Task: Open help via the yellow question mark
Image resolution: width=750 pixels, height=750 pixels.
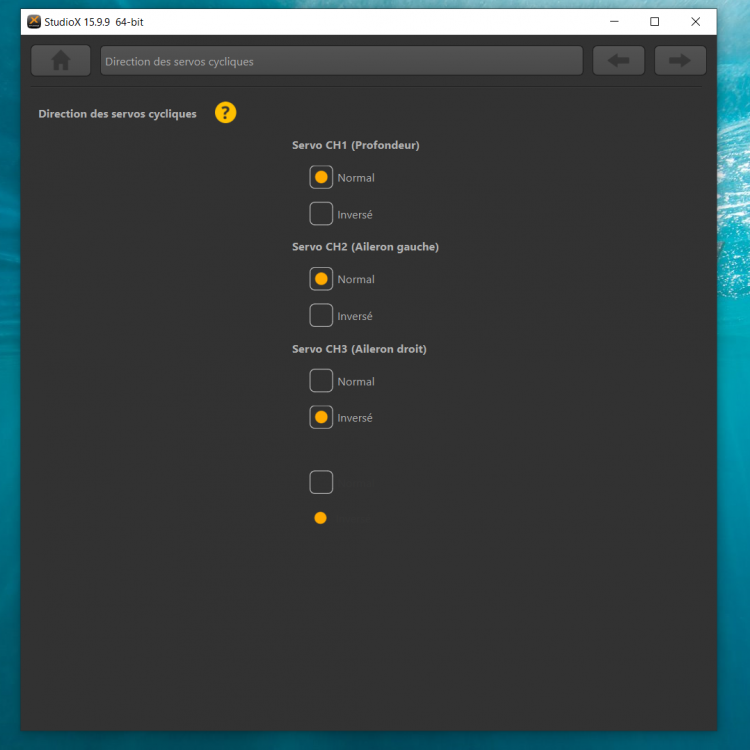Action: tap(225, 113)
